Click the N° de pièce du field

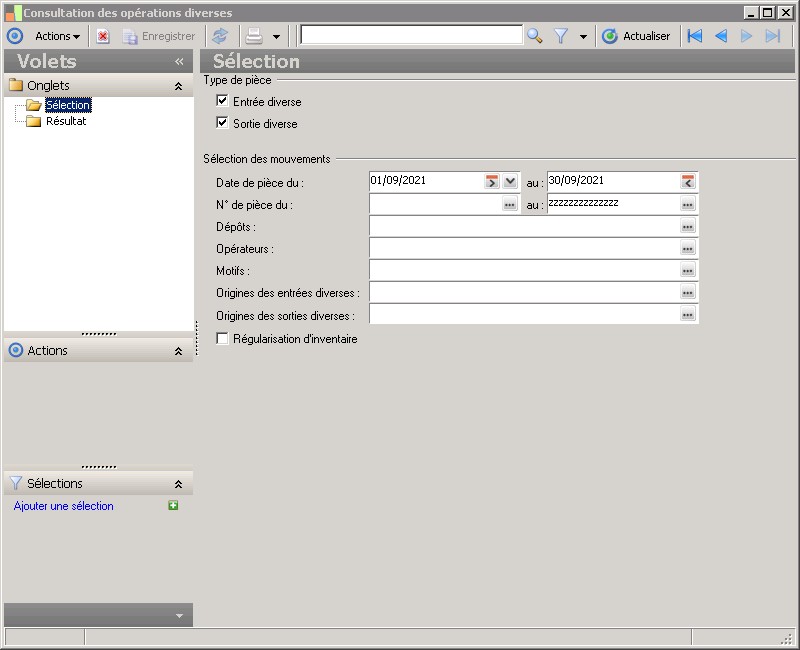435,204
